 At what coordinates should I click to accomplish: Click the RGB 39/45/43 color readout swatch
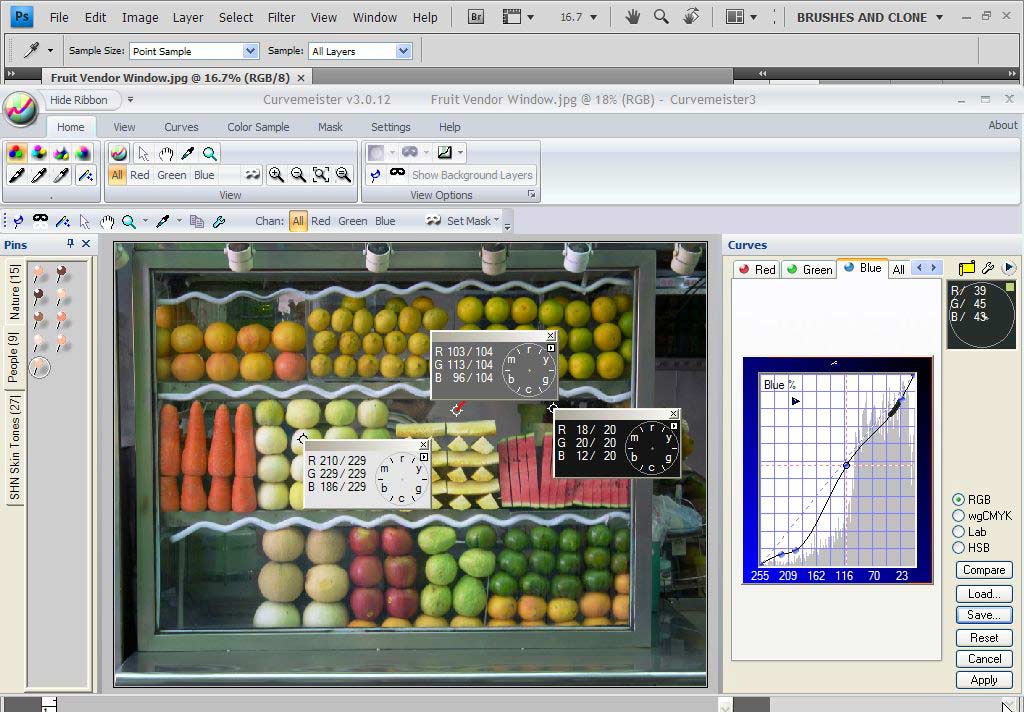click(x=980, y=314)
